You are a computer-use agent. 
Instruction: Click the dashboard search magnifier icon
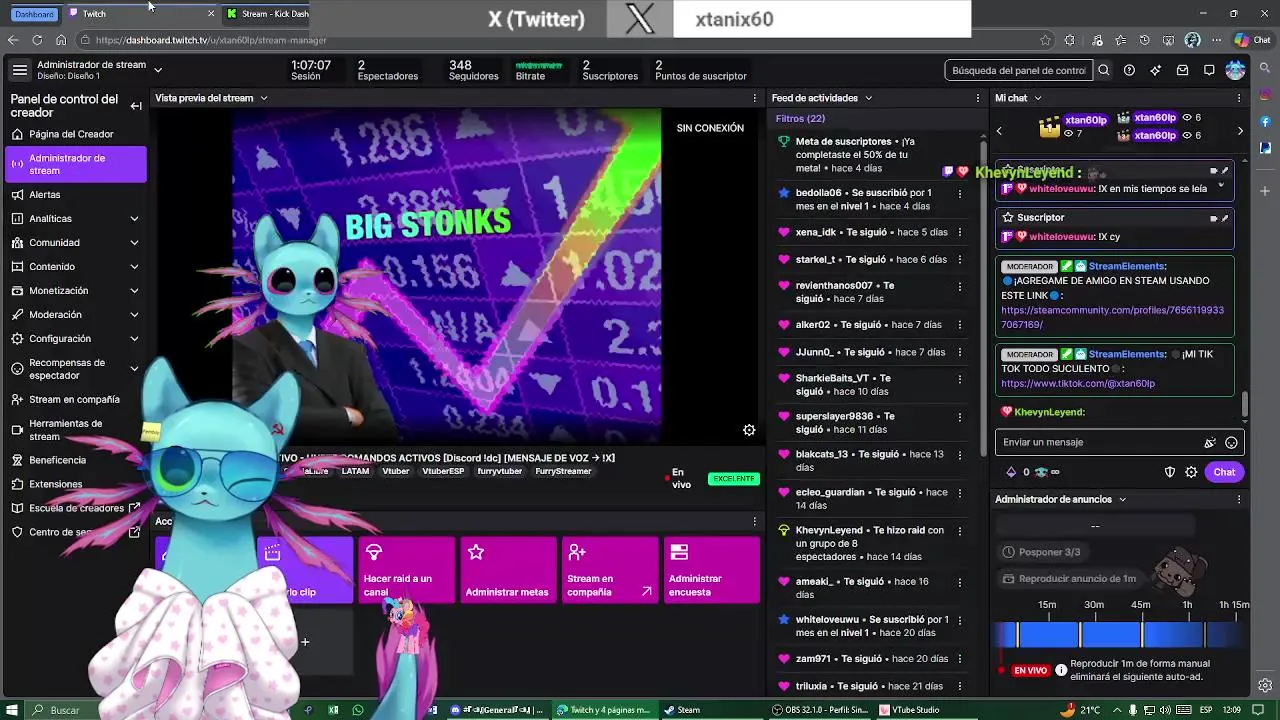click(1104, 70)
